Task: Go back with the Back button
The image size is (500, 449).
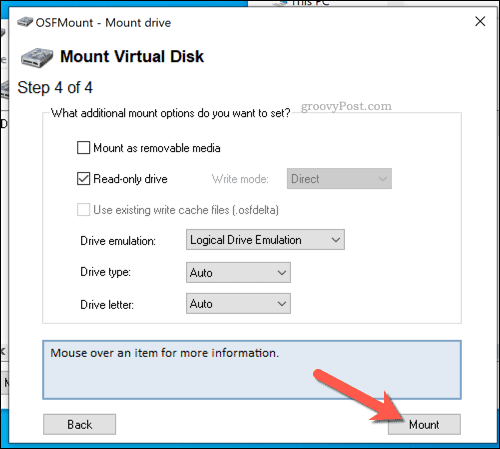Action: coord(79,424)
